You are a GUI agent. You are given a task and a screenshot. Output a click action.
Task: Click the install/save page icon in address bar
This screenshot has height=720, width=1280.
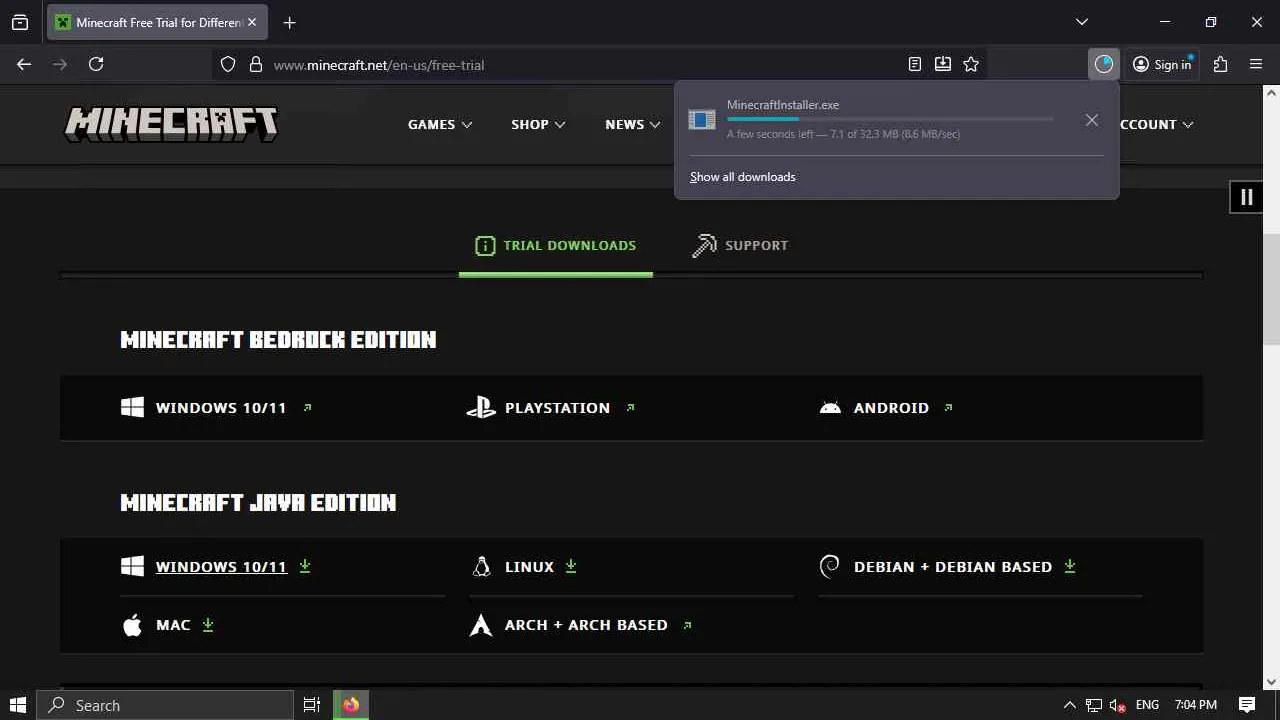pos(943,64)
